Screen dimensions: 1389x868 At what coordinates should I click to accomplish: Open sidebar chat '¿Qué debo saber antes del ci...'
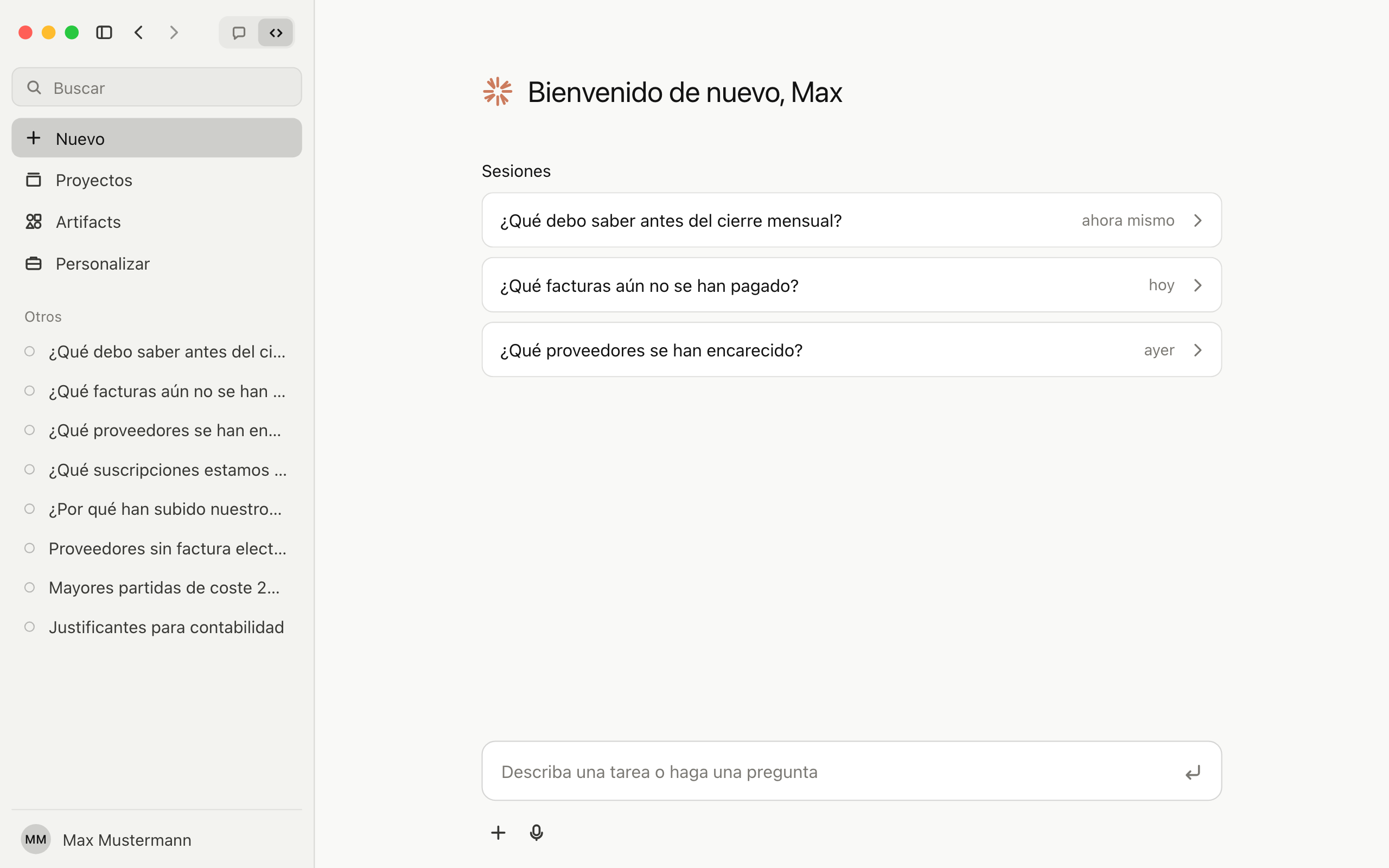157,352
